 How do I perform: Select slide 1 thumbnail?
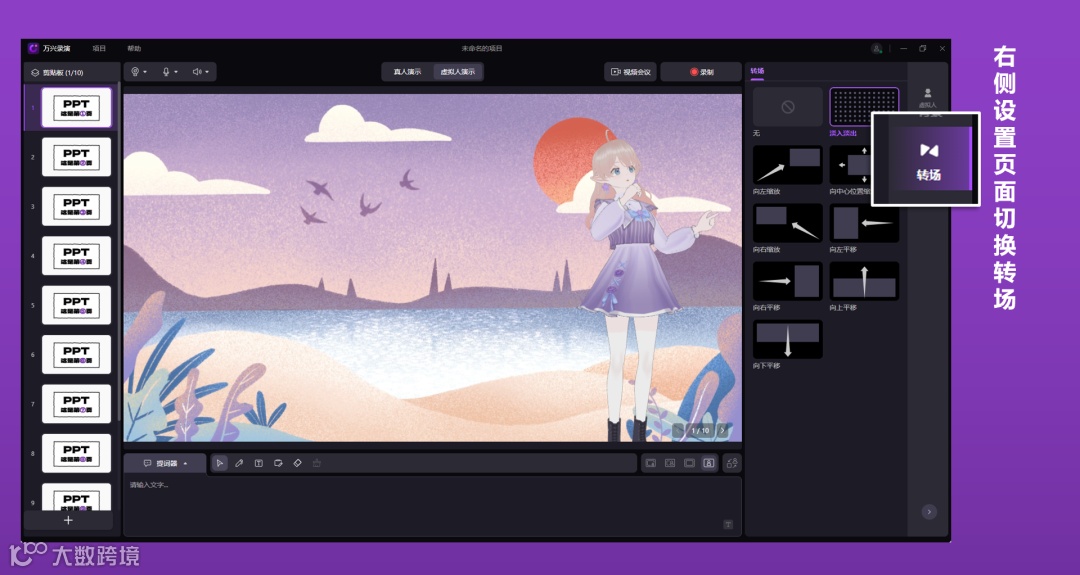(76, 107)
